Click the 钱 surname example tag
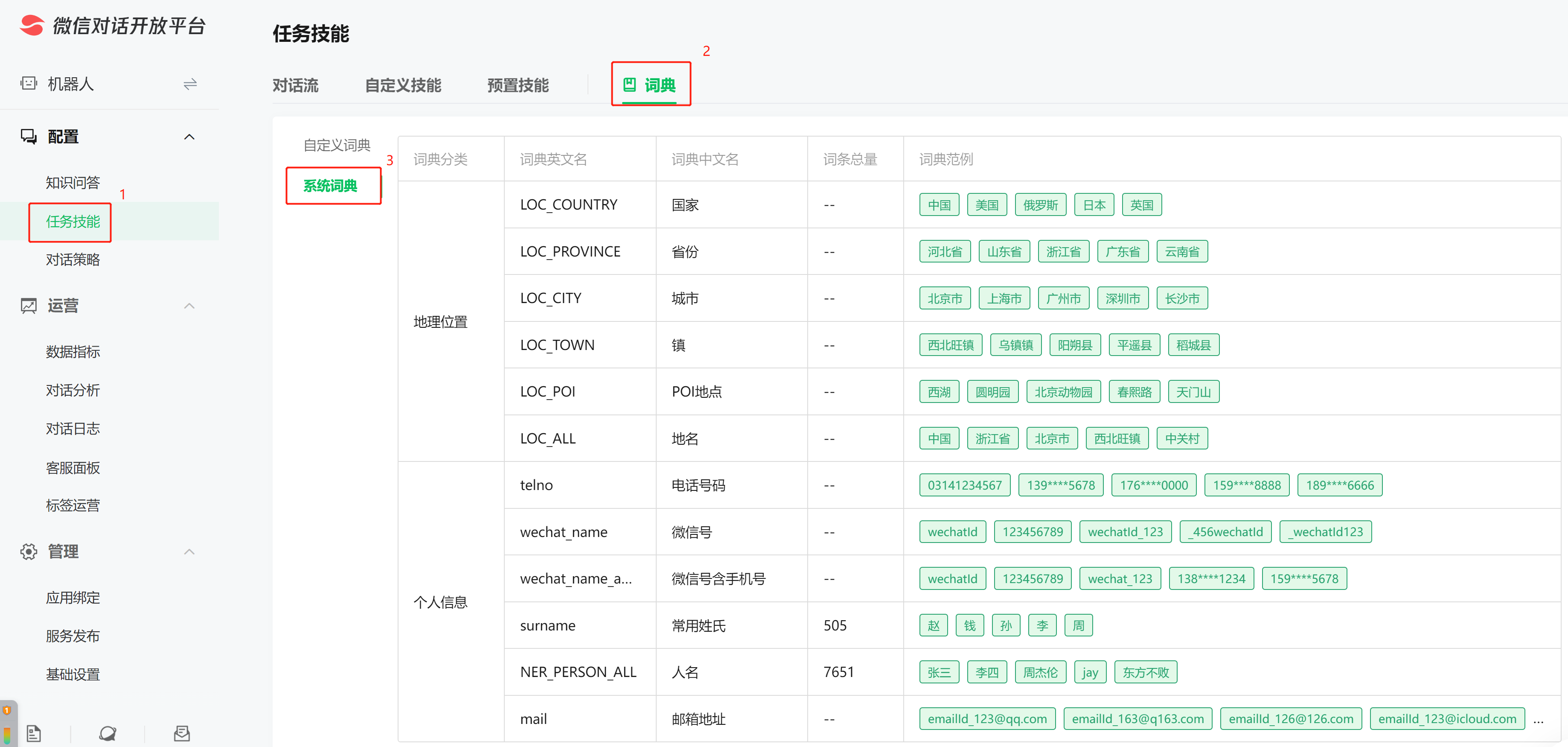Image resolution: width=1568 pixels, height=747 pixels. (970, 626)
